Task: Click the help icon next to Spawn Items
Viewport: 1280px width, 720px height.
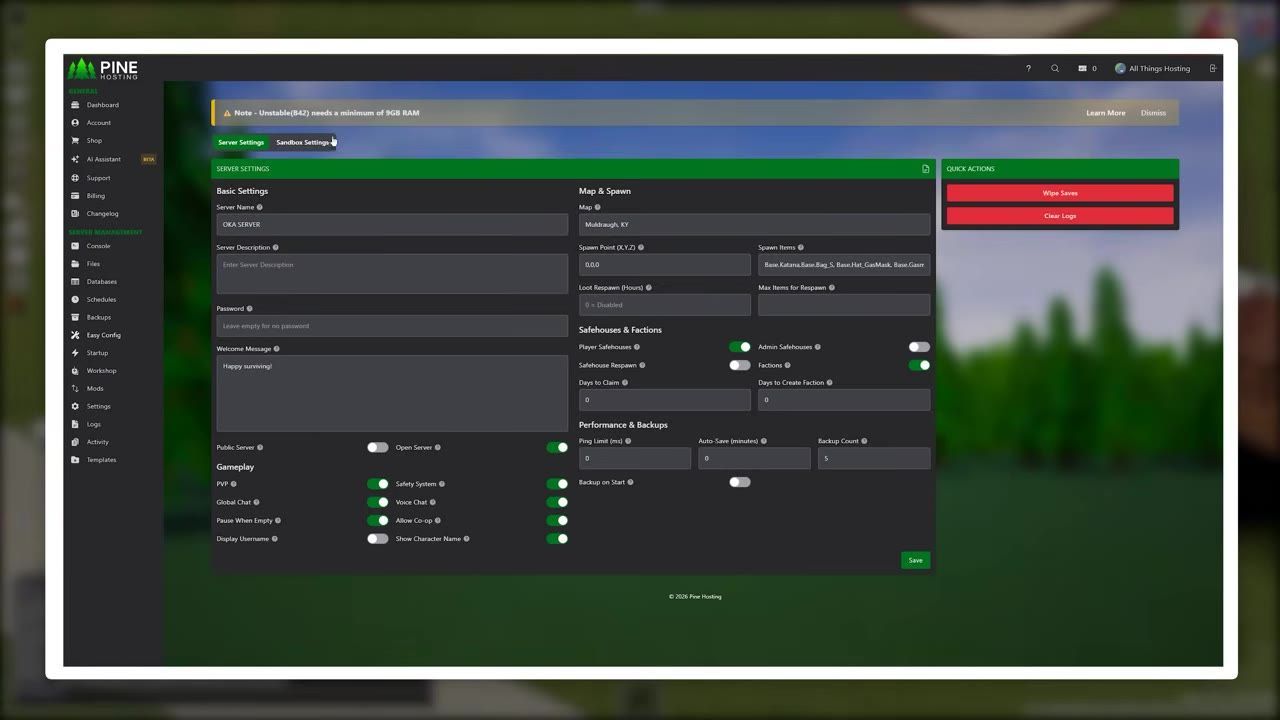Action: (801, 247)
